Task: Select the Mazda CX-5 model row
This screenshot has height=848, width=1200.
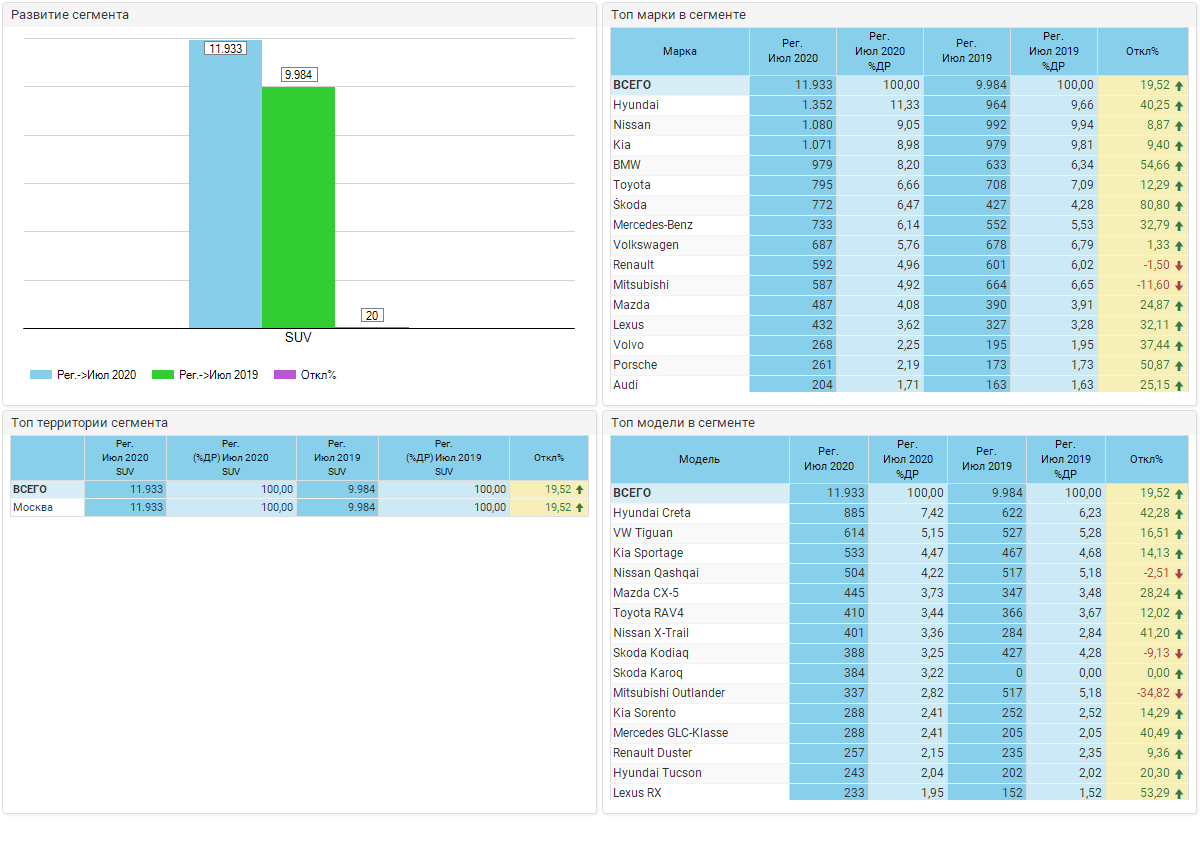Action: click(899, 593)
